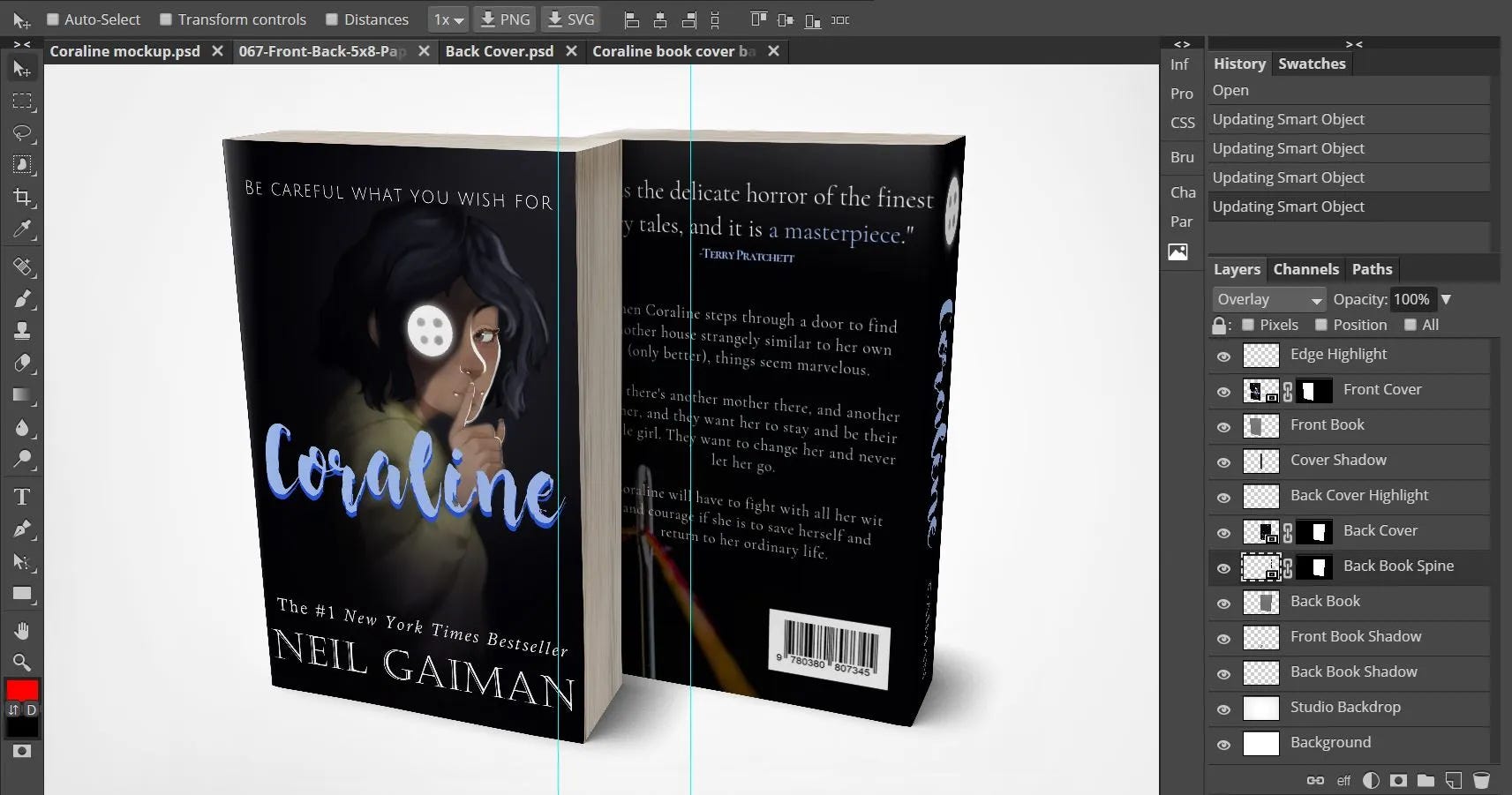The width and height of the screenshot is (1512, 795).
Task: Check the lock Position option
Action: coord(1321,325)
